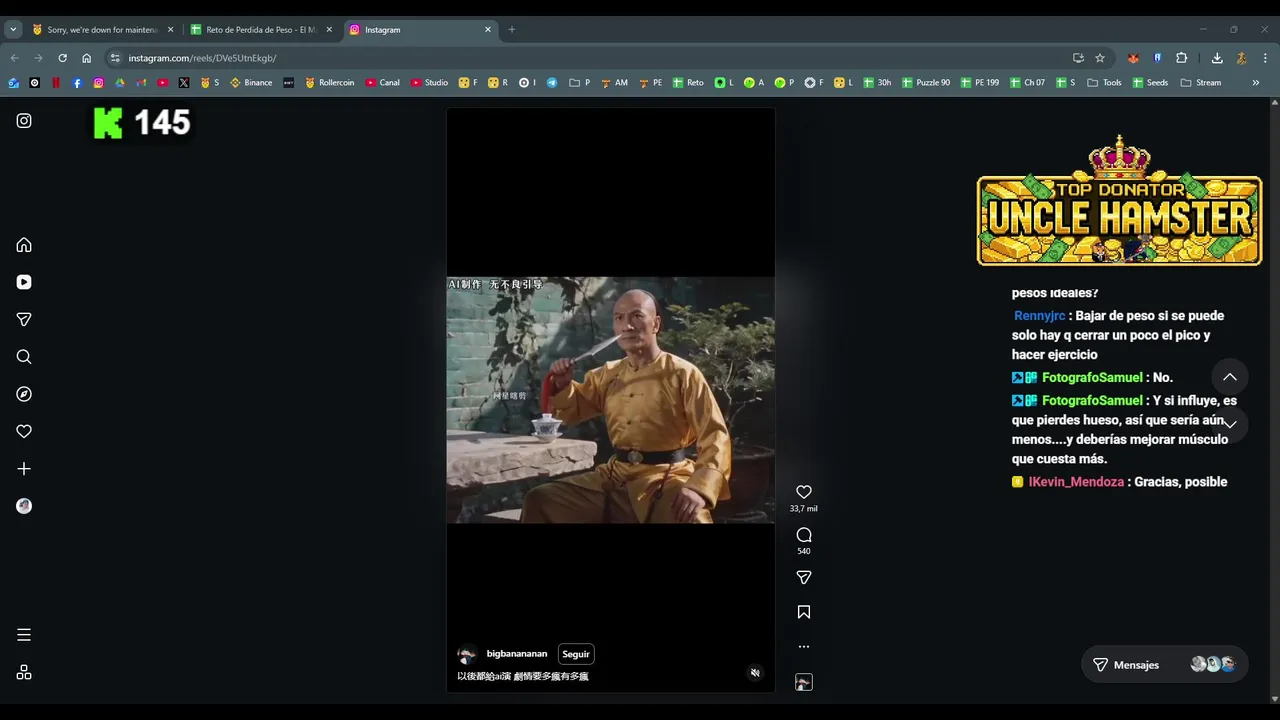The width and height of the screenshot is (1280, 720).
Task: Open the Extensions puzzle menu
Action: [x=1181, y=58]
